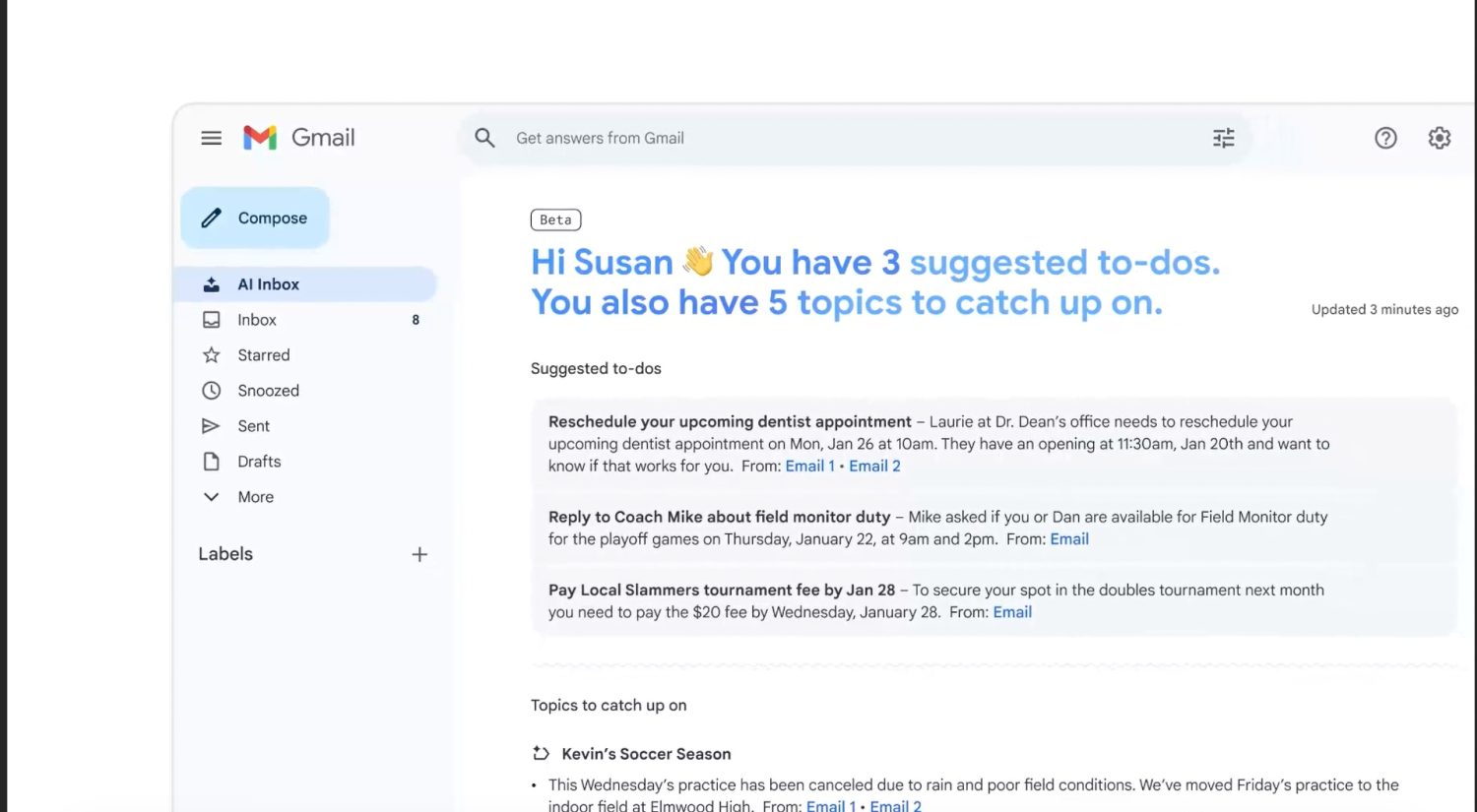
Task: Click the refresh icon beside Kevin's Soccer Season
Action: pos(540,752)
